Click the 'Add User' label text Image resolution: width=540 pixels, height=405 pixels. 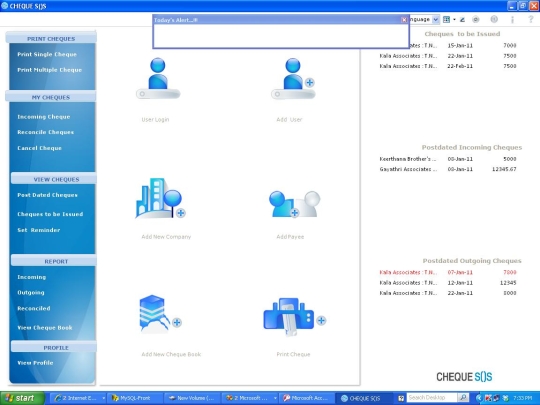point(289,120)
